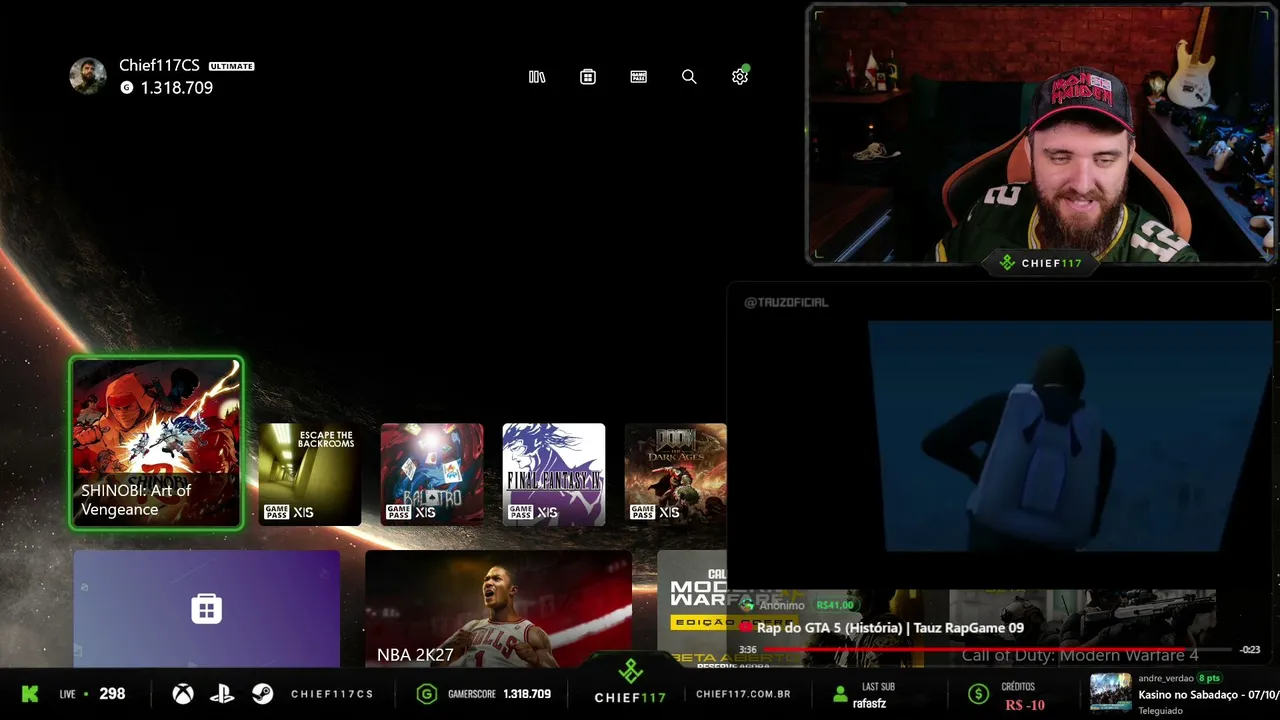The width and height of the screenshot is (1280, 720).
Task: Open the NBA 2K27 tile
Action: [498, 608]
